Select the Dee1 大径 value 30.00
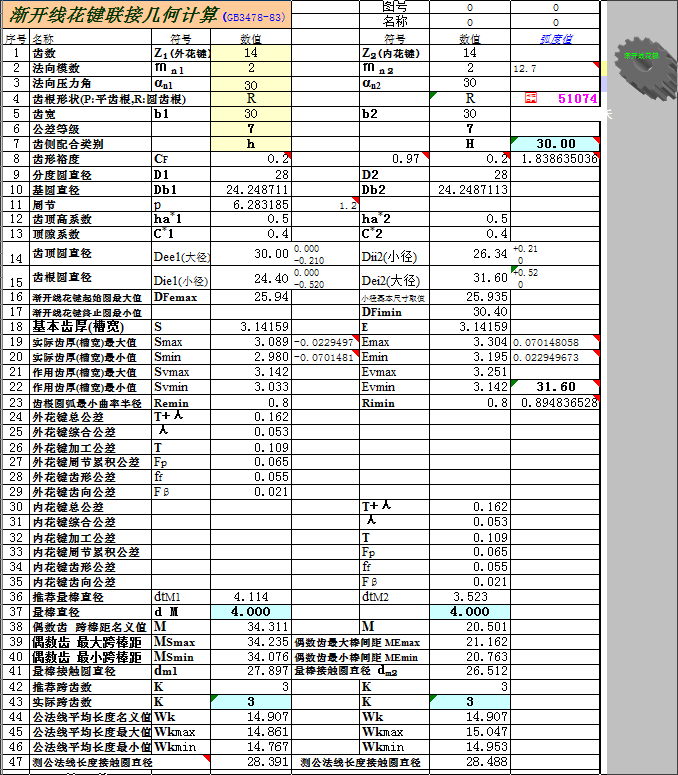Viewport: 678px width, 775px height. click(251, 254)
